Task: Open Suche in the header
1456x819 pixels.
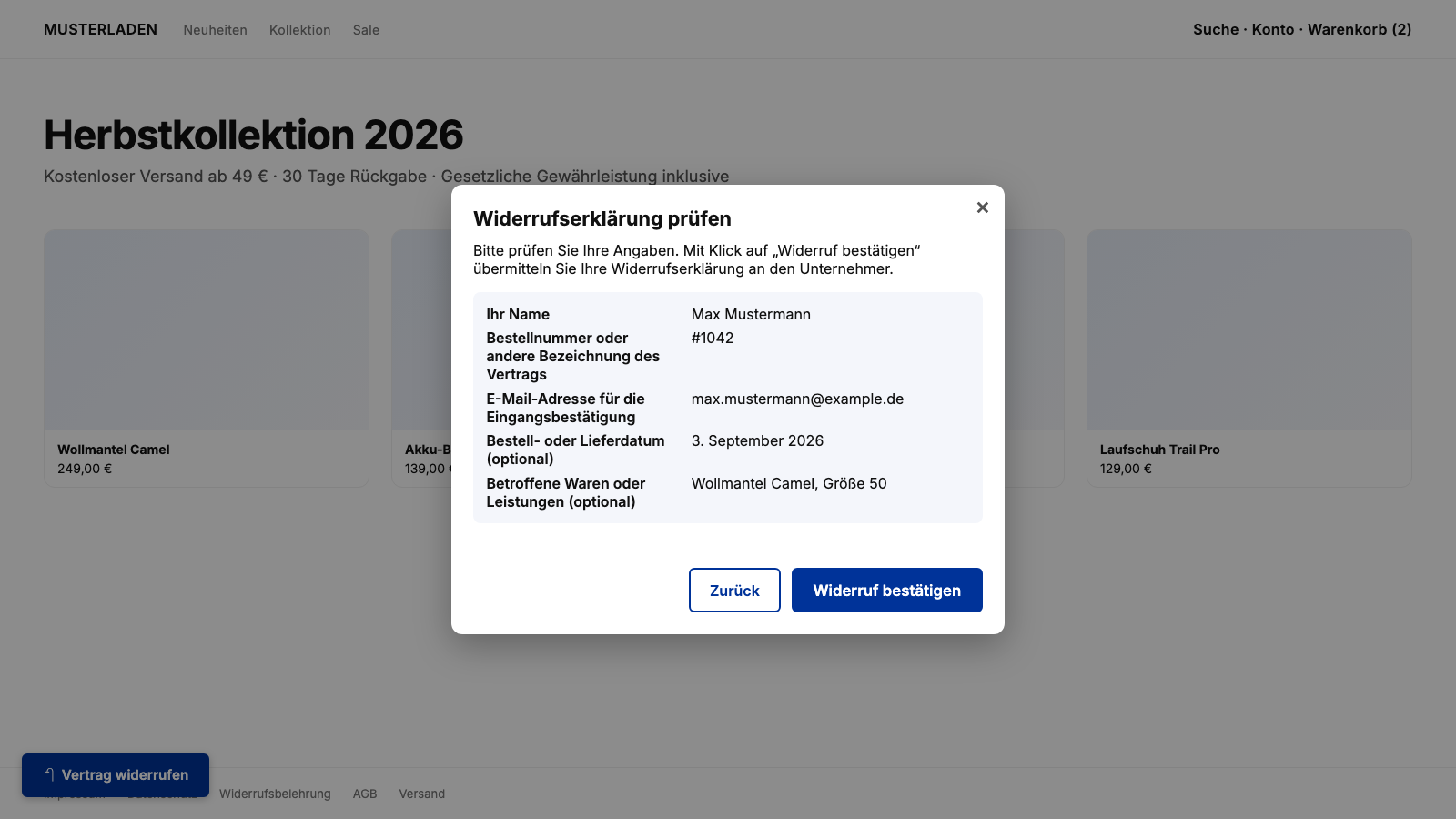Action: click(1216, 29)
